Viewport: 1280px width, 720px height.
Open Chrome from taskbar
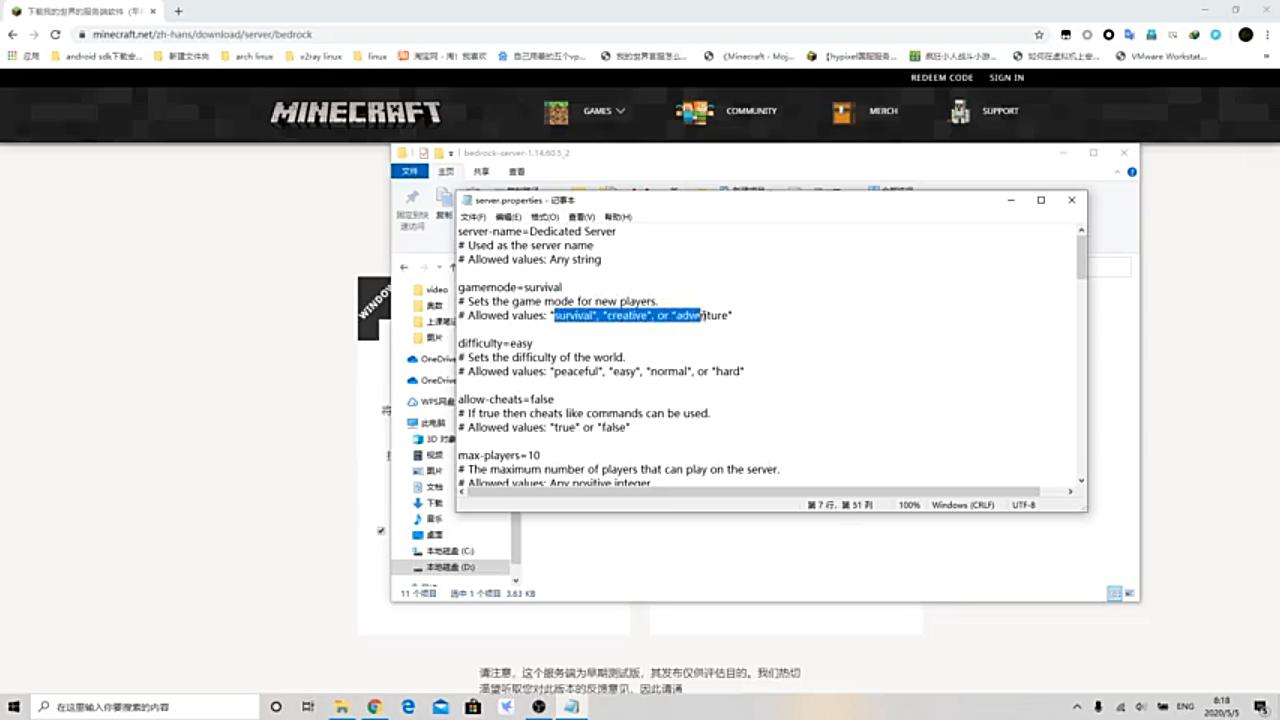tap(375, 707)
